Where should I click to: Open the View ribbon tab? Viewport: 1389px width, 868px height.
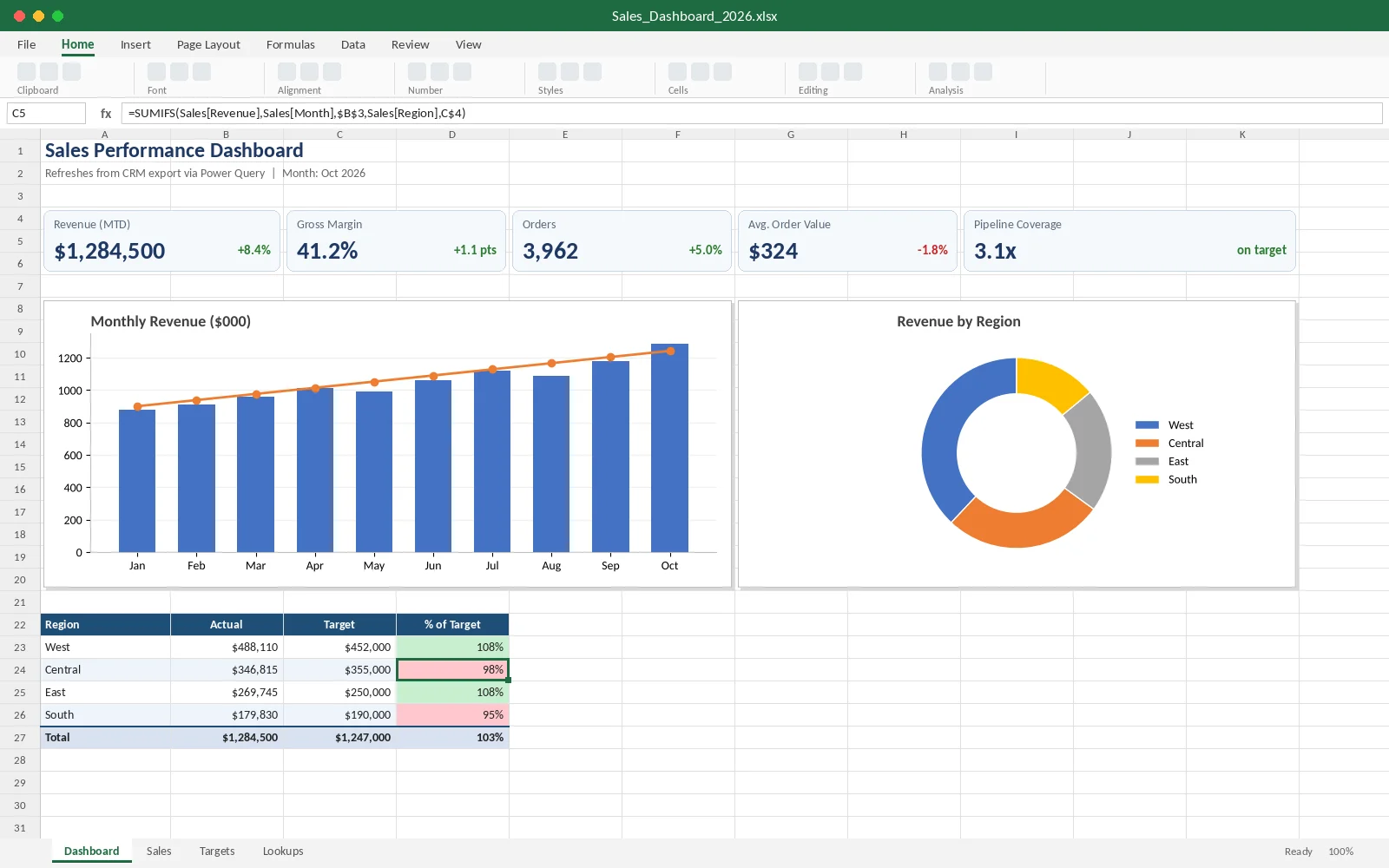tap(469, 44)
